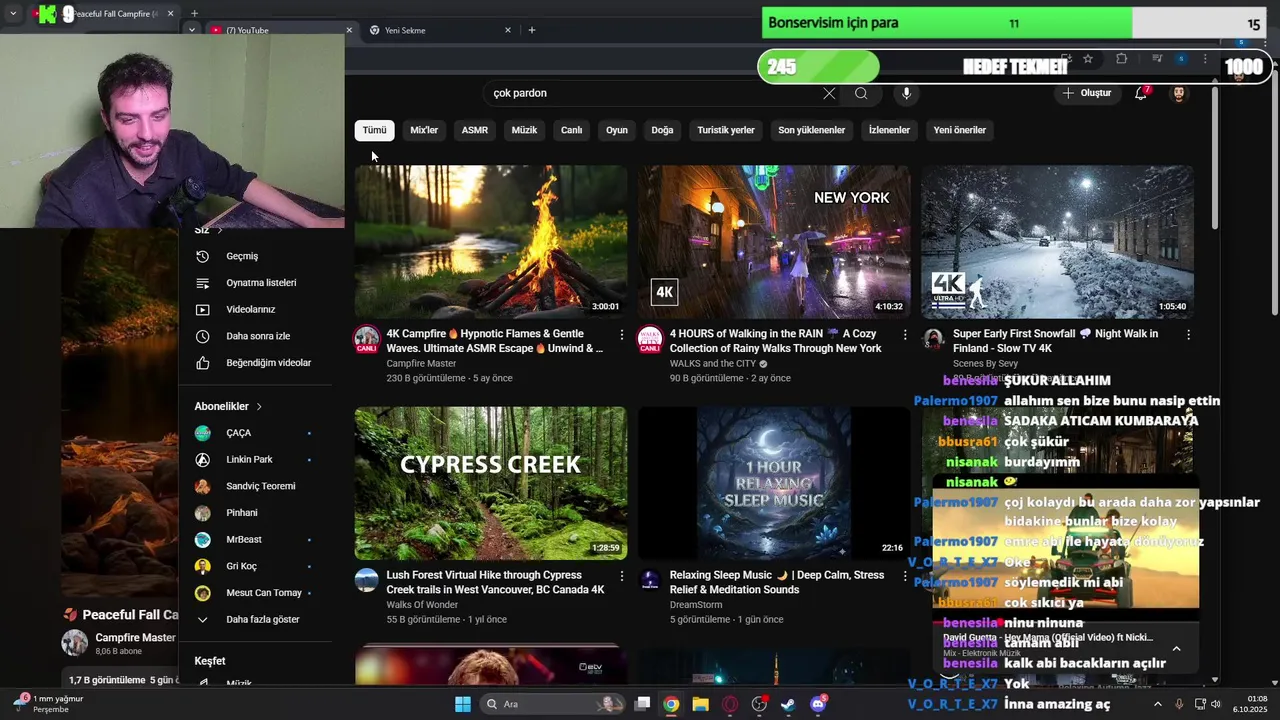Open options menu for First Snowfall video
Viewport: 1280px width, 720px height.
(1188, 335)
